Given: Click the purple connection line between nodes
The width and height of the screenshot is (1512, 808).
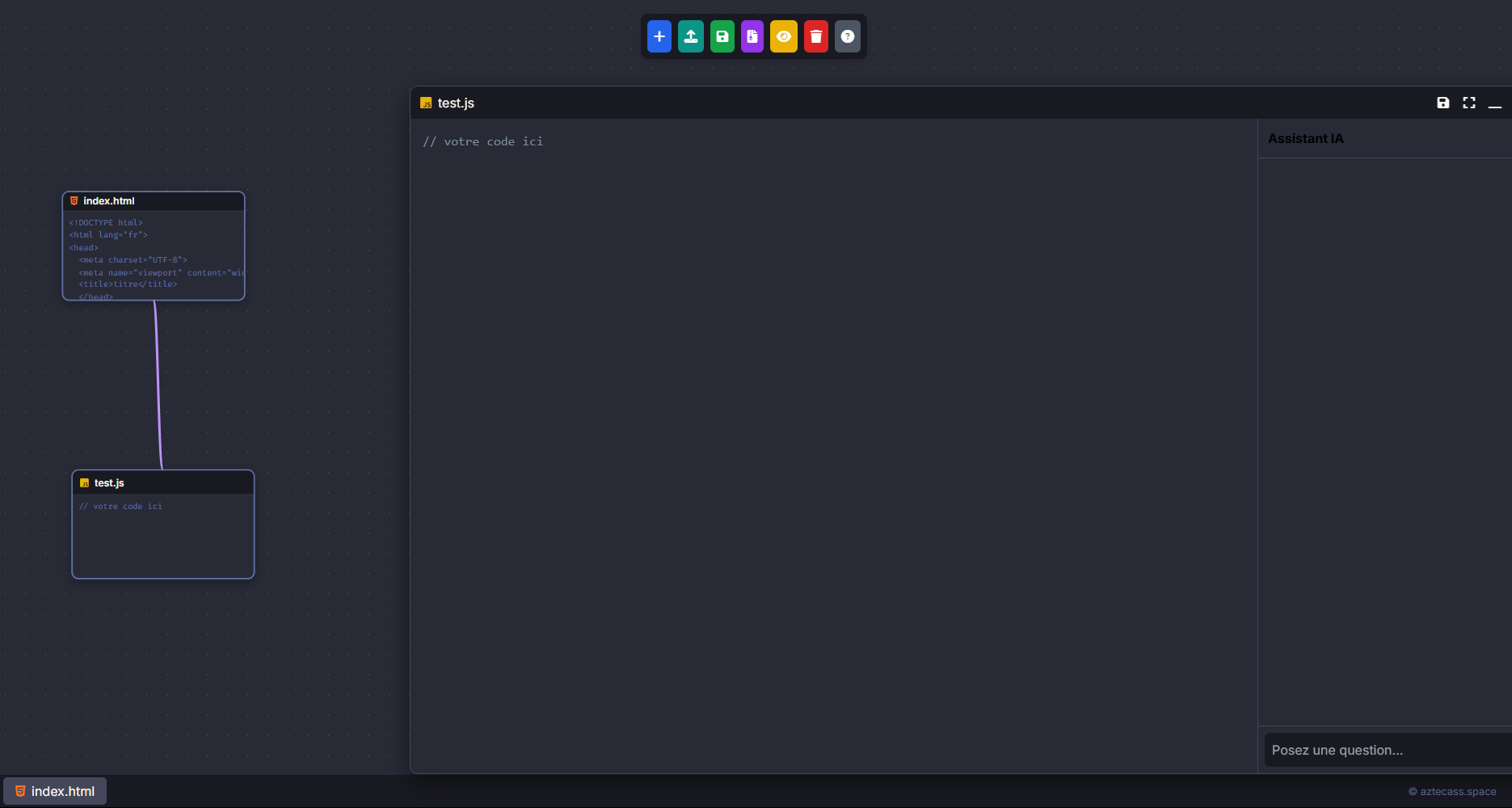Looking at the screenshot, I should click(158, 384).
